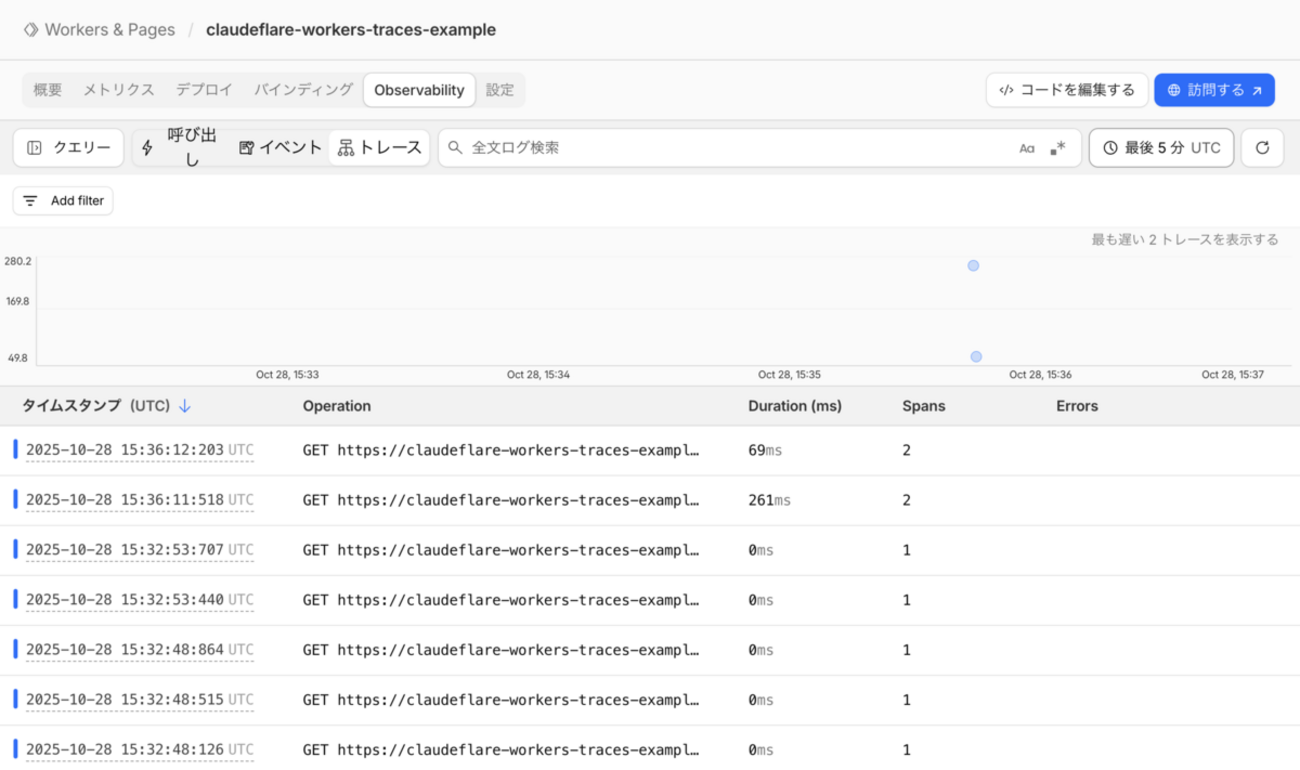1300x770 pixels.
Task: Open the trace at 15:32:53:440
Action: point(650,600)
